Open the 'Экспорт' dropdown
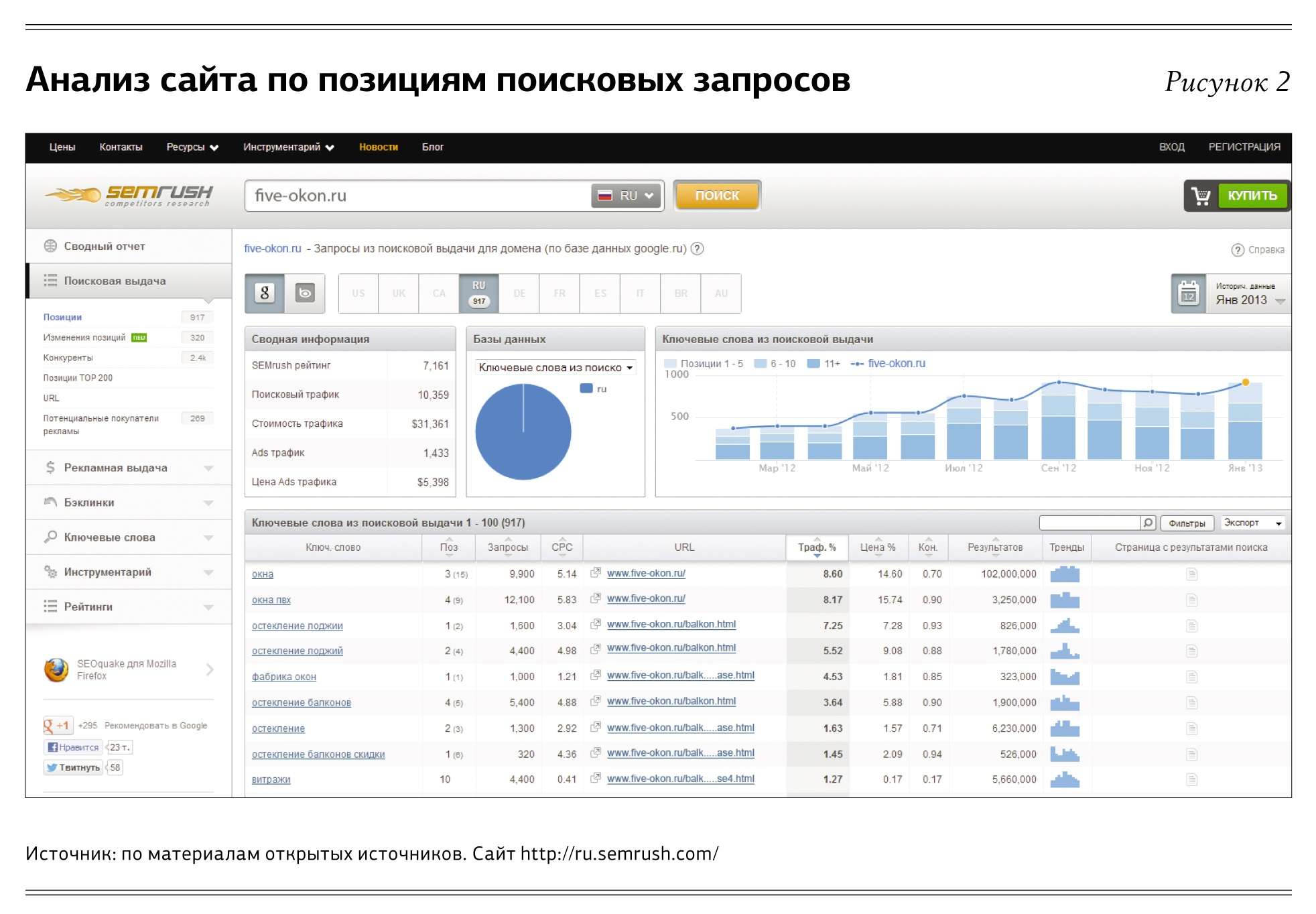This screenshot has width=1316, height=914. click(1252, 523)
